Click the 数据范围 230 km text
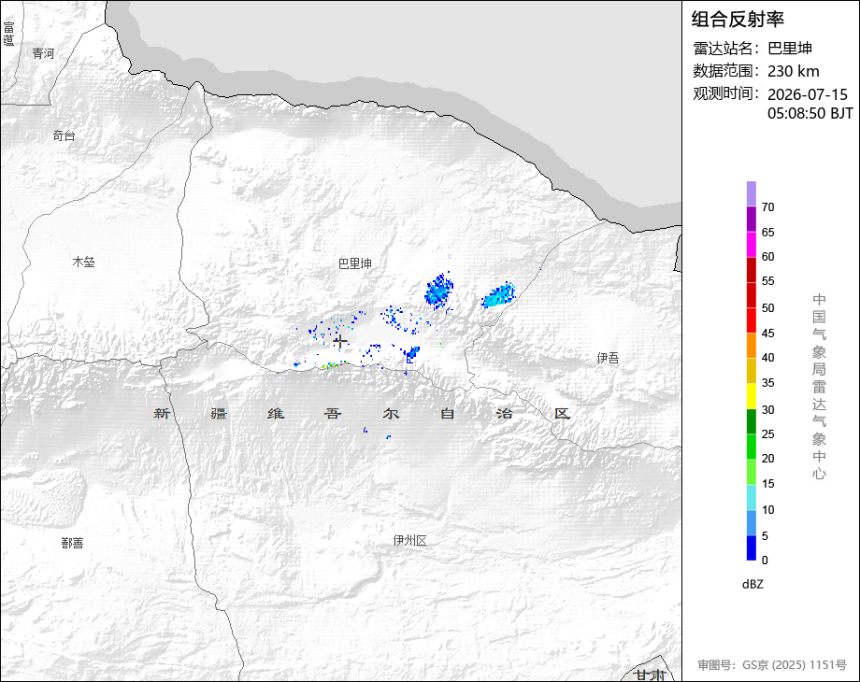Viewport: 860px width, 682px height. [x=756, y=71]
